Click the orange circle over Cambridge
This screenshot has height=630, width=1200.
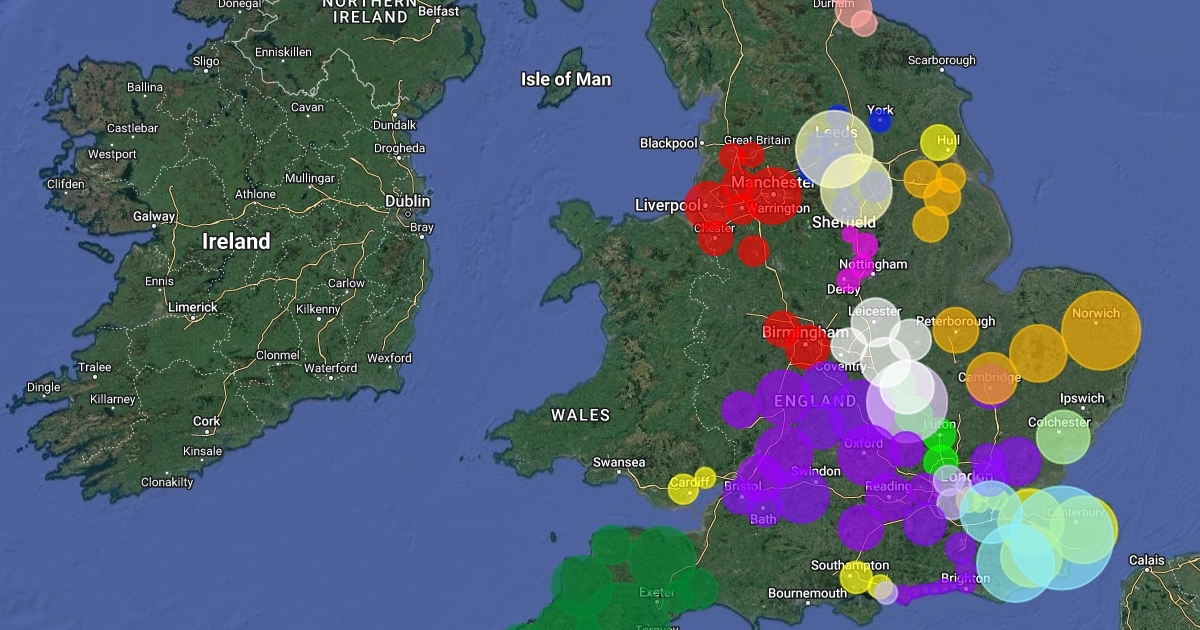coord(991,379)
